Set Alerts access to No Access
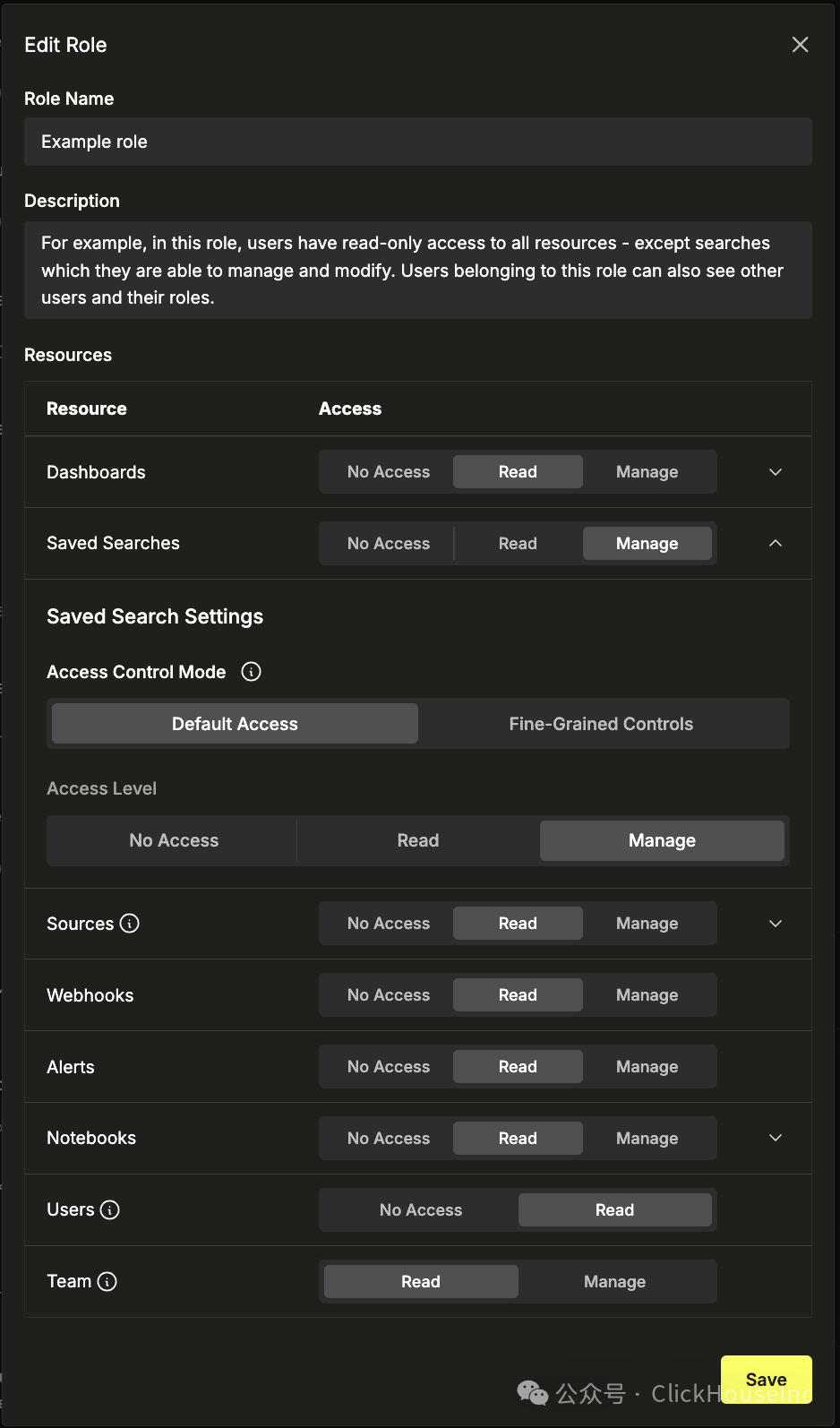Viewport: 840px width, 1428px height. click(x=389, y=1067)
